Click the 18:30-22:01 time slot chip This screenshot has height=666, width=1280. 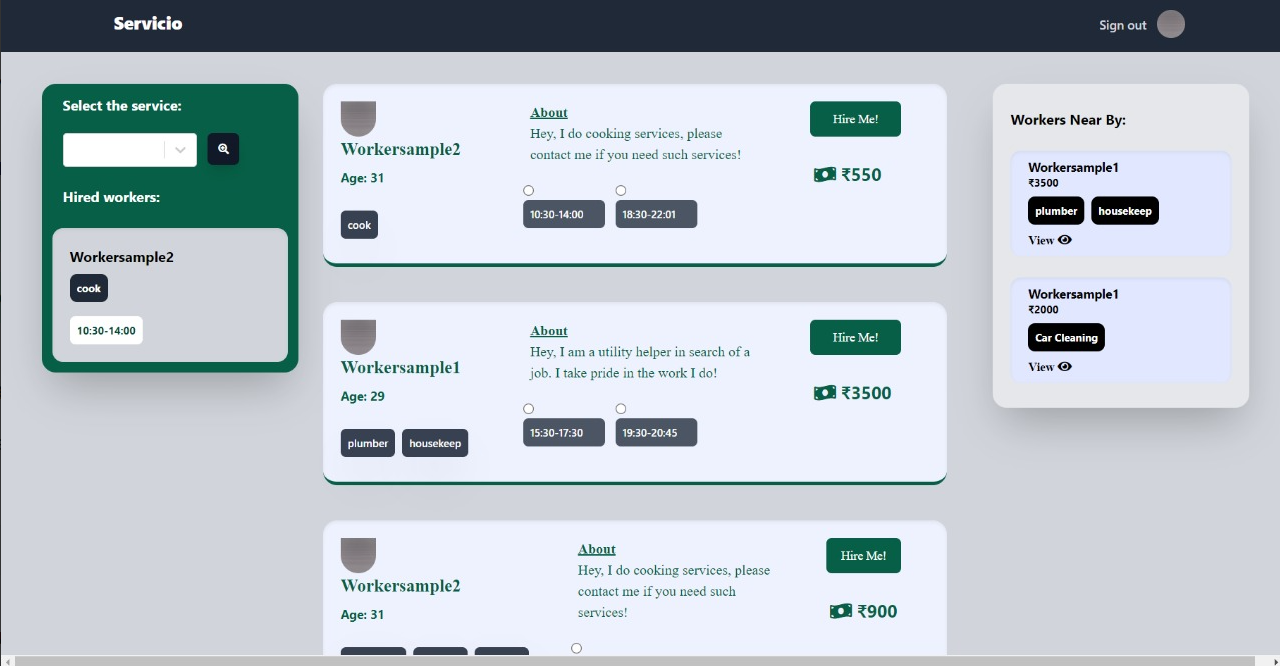656,214
